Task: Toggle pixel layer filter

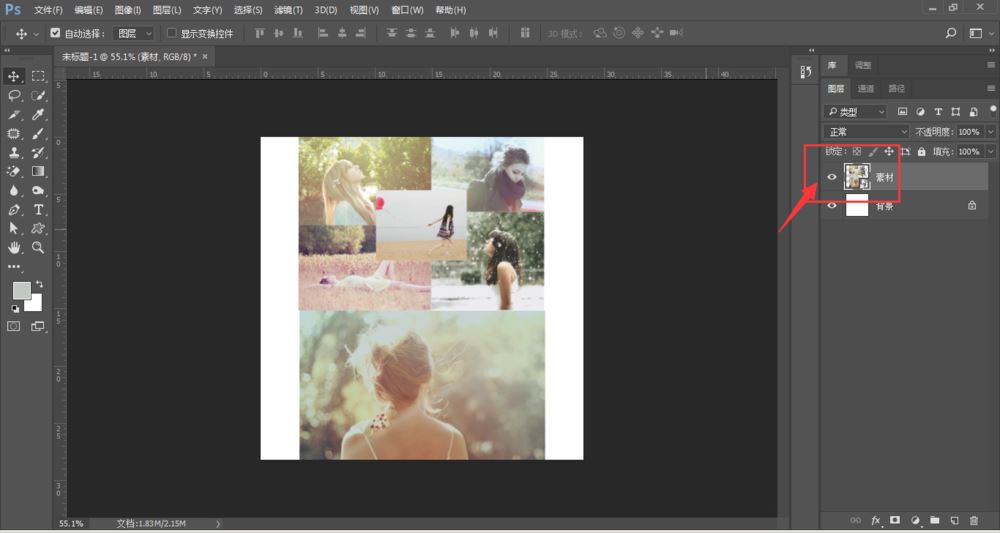Action: (902, 112)
